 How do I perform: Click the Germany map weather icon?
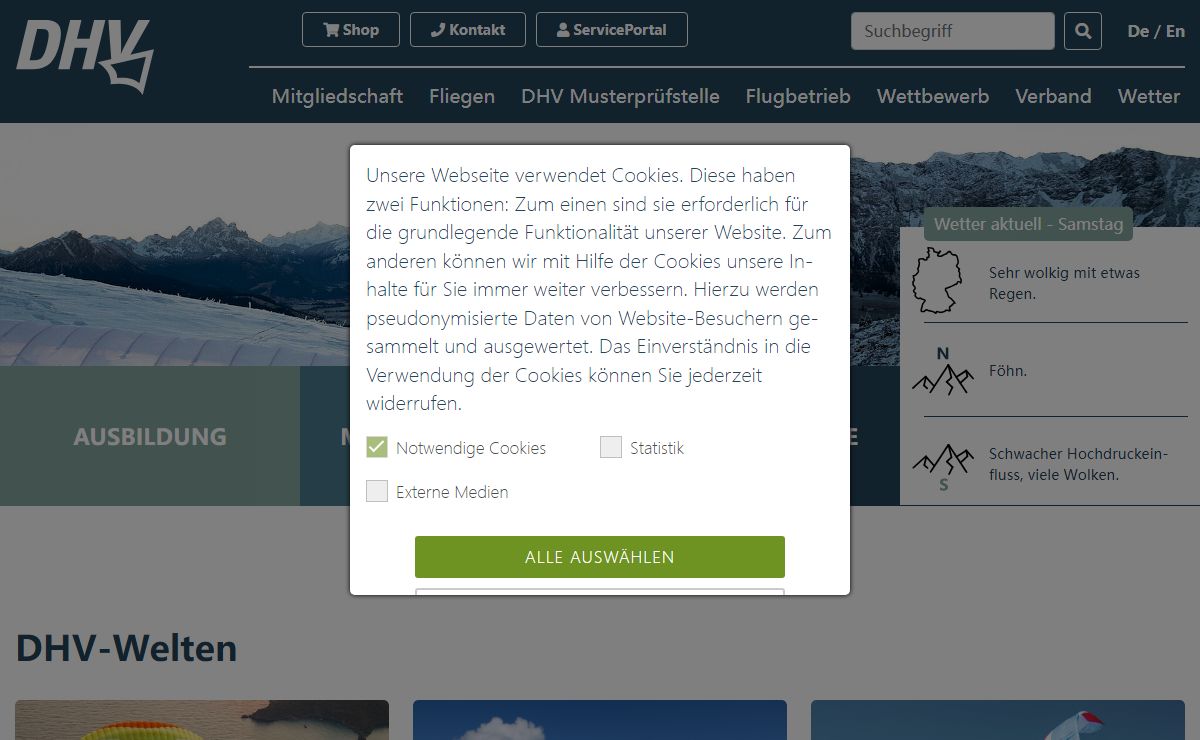coord(937,281)
